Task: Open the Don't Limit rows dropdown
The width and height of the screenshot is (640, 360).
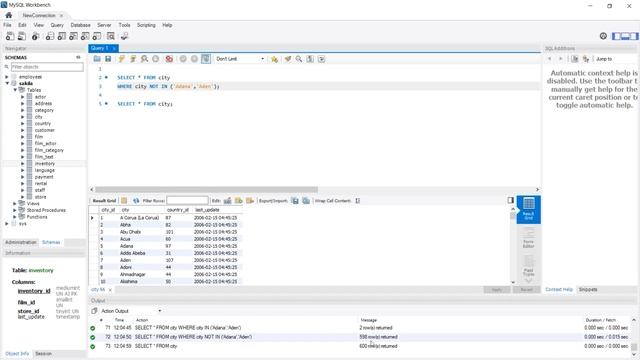Action: point(240,59)
